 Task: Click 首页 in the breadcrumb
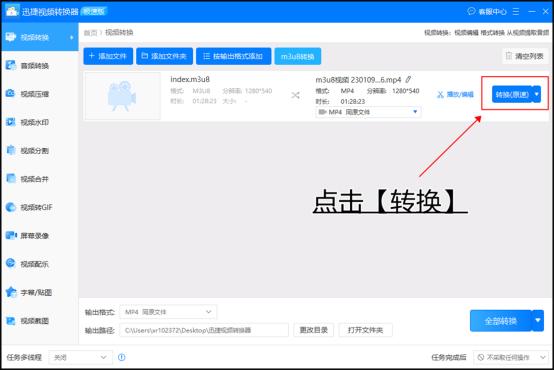pos(90,33)
